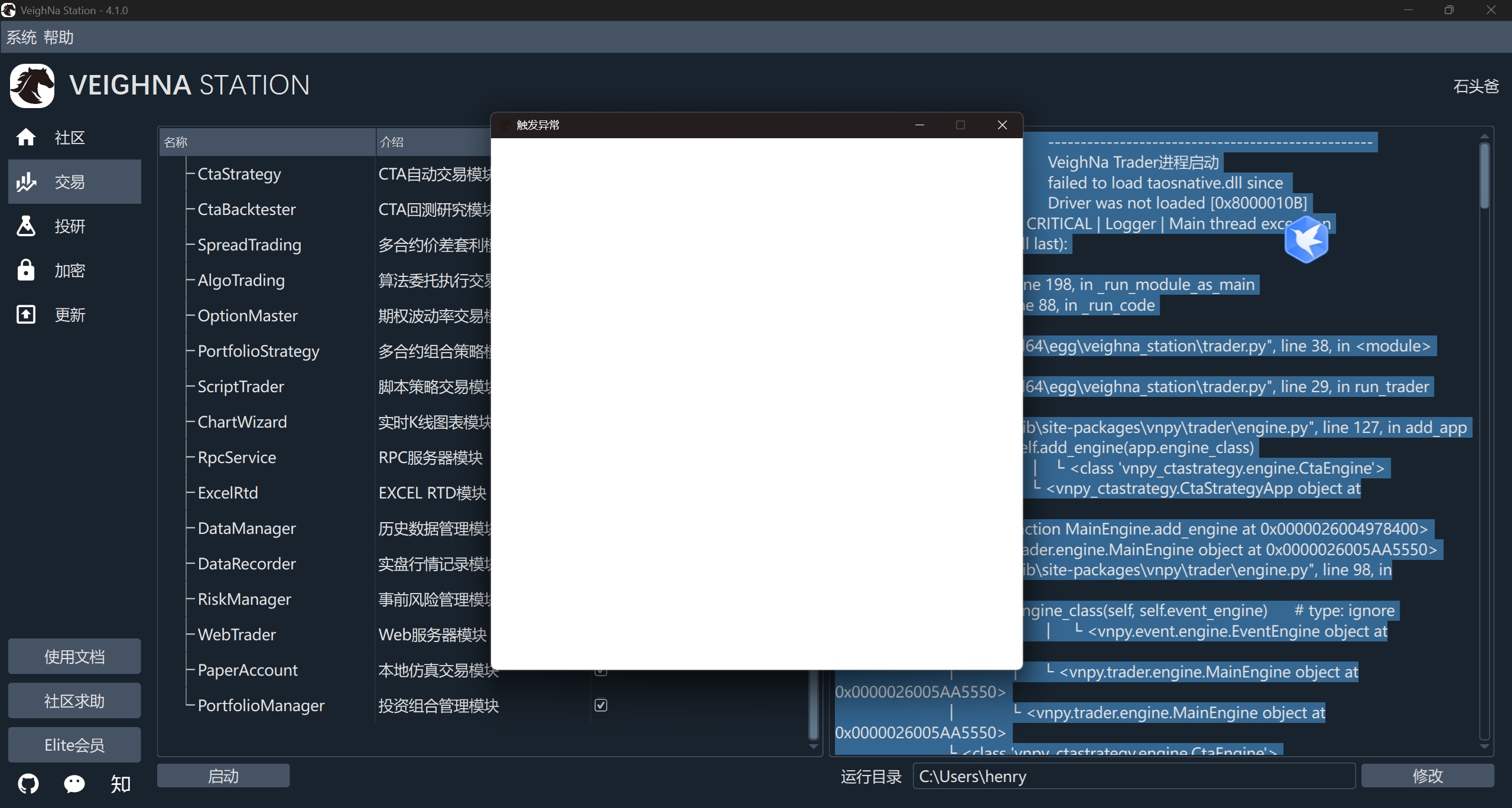This screenshot has width=1512, height=808.
Task: Select the OptionMaster row
Action: coord(248,315)
